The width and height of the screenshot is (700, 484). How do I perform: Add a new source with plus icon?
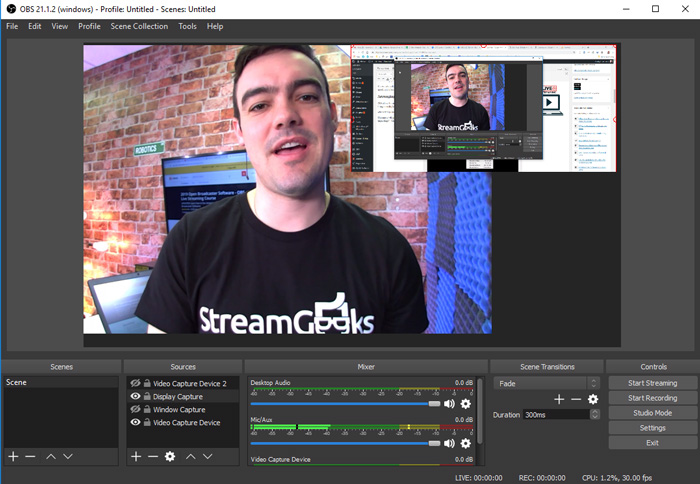pyautogui.click(x=136, y=456)
